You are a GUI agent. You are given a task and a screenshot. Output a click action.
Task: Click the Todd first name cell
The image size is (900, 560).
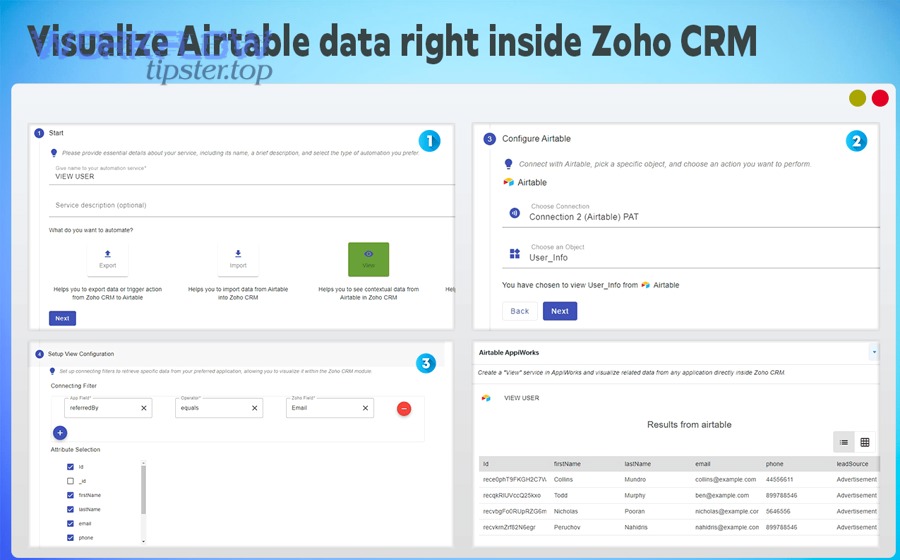point(561,495)
